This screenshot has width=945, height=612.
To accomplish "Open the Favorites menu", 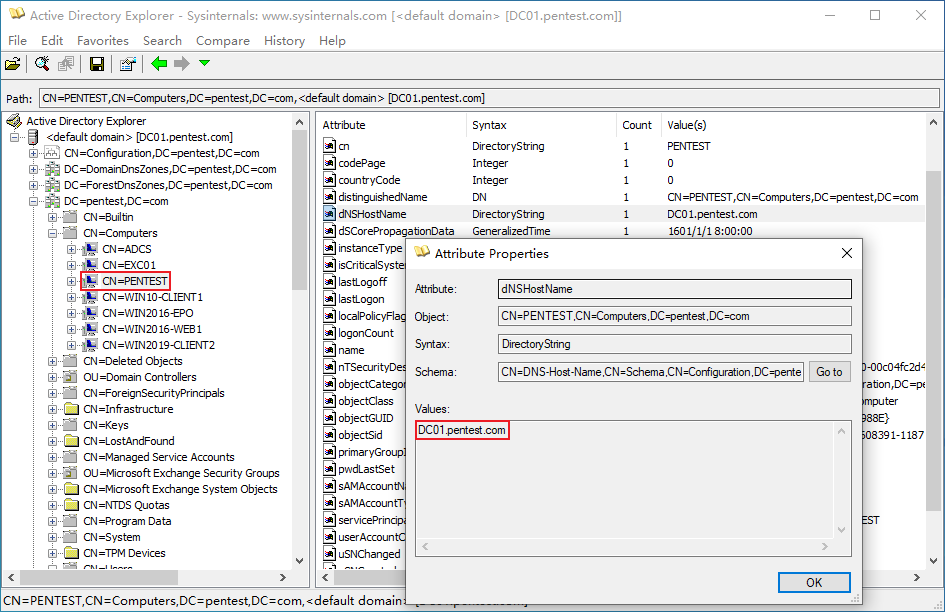I will (103, 40).
